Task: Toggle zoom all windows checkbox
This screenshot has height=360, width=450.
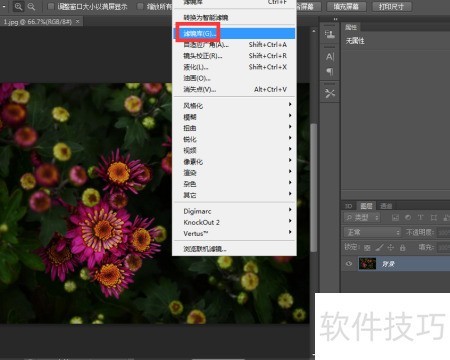Action: coord(140,6)
